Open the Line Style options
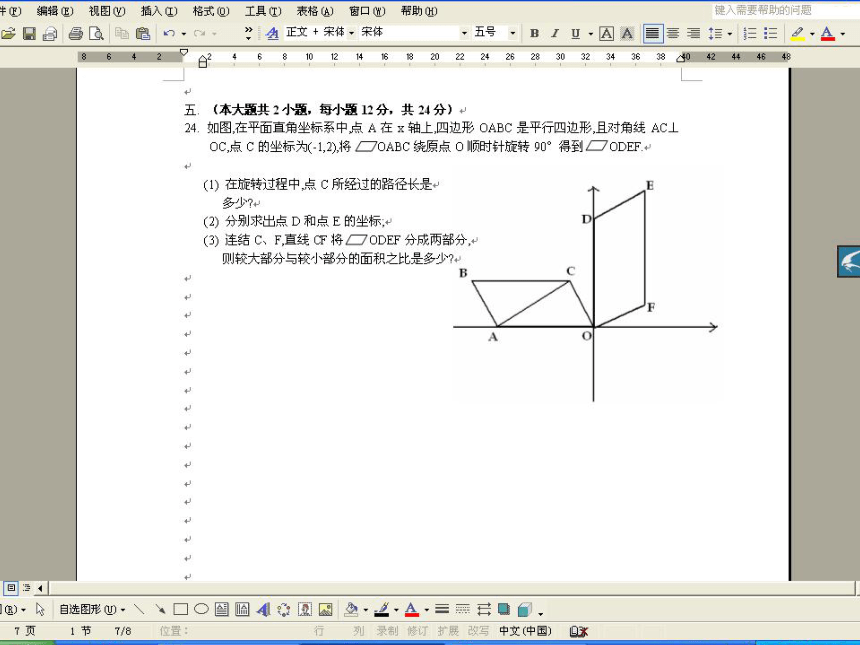Viewport: 860px width, 645px height. click(442, 609)
